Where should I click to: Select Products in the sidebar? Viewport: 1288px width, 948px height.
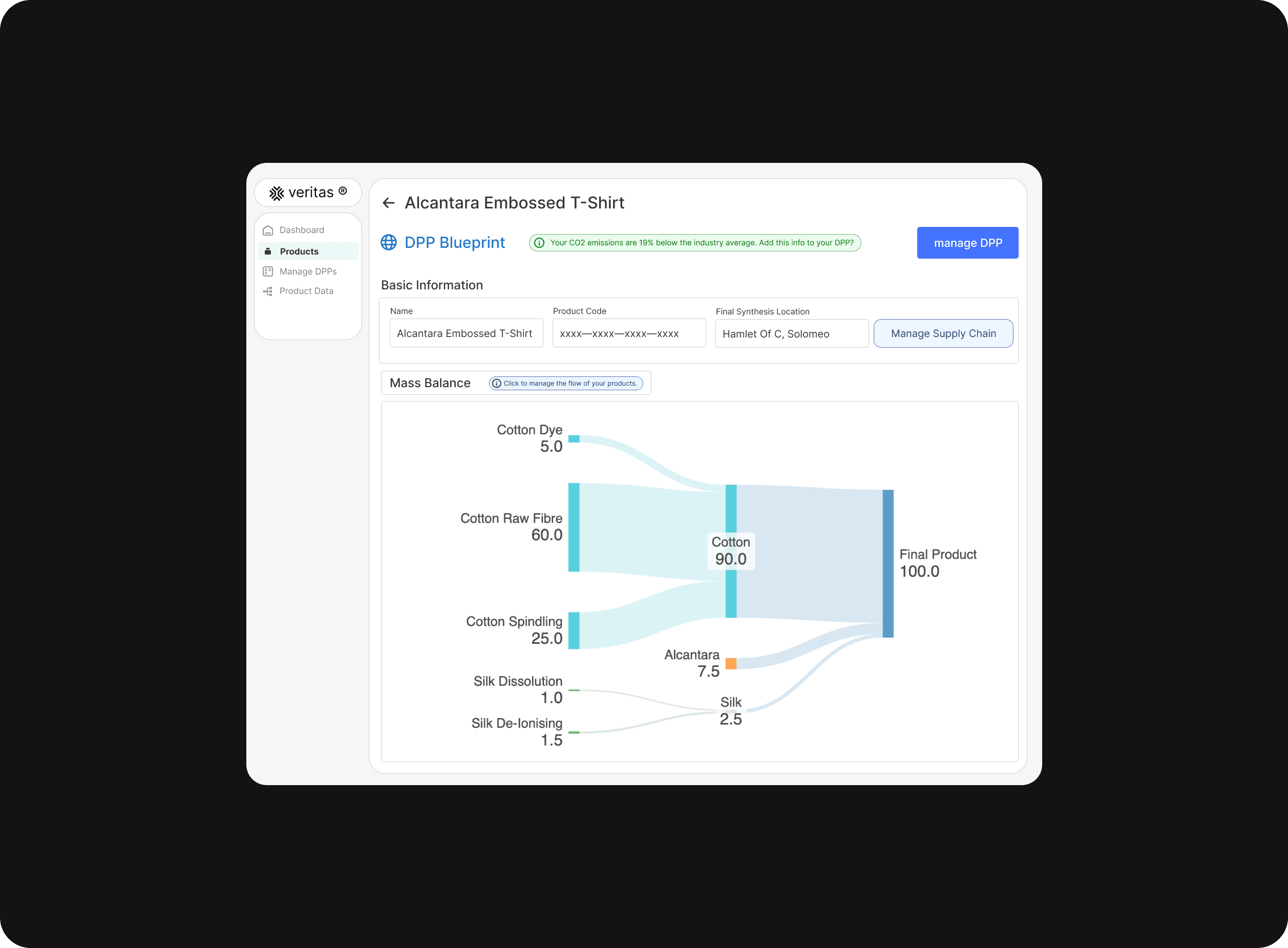[x=308, y=251]
